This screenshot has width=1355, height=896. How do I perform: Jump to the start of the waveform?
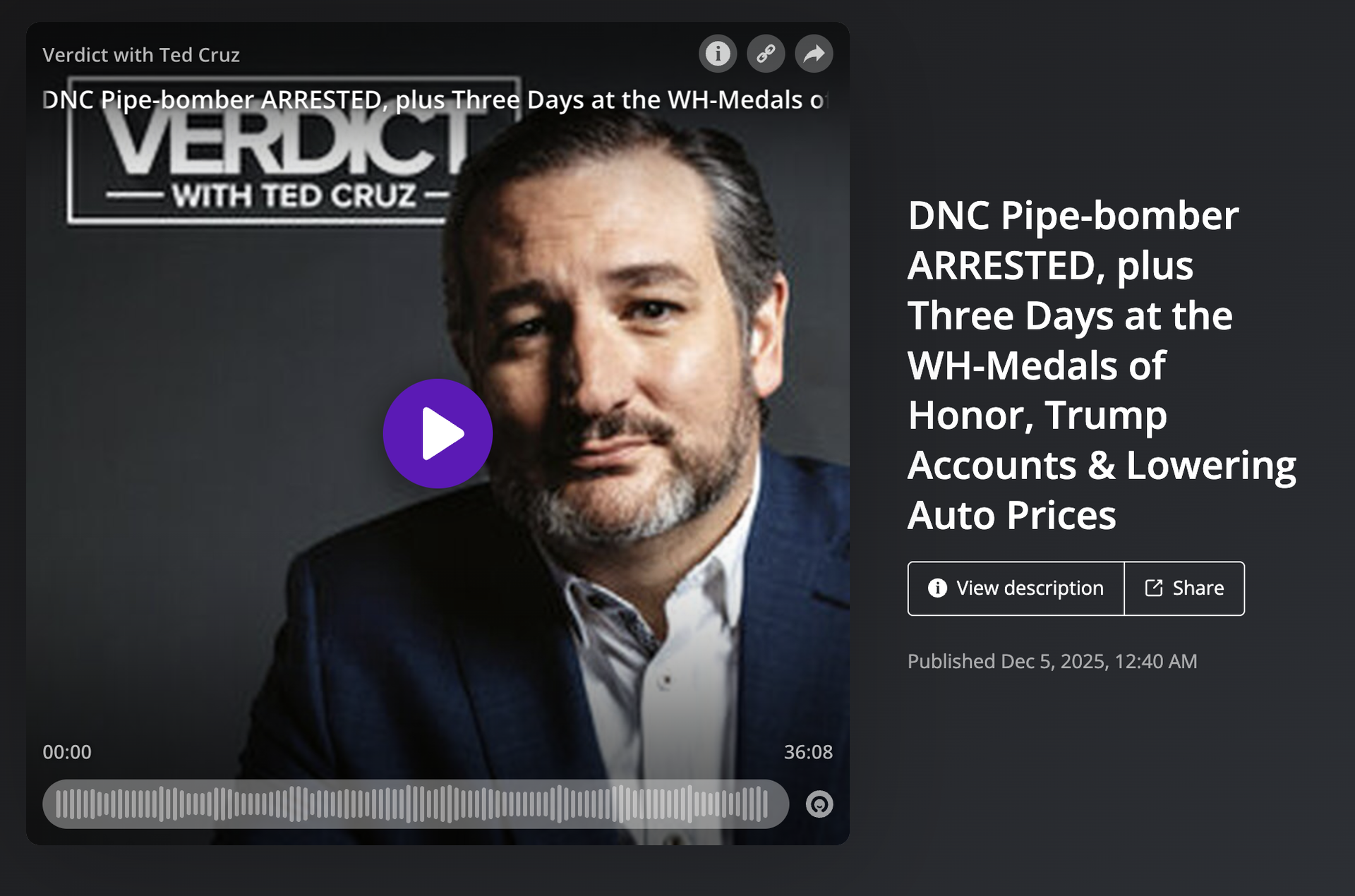pos(59,804)
